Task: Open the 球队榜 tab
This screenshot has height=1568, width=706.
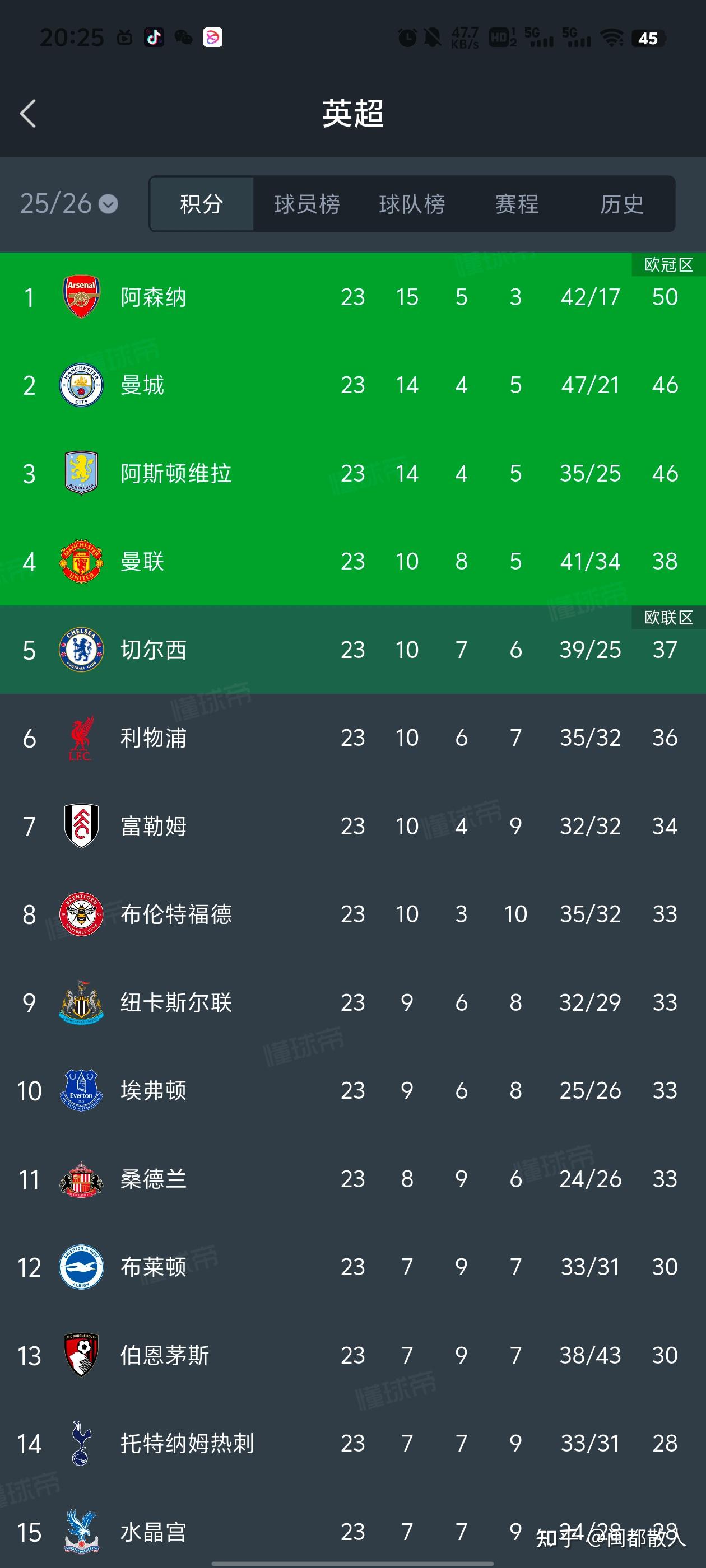Action: click(x=412, y=204)
